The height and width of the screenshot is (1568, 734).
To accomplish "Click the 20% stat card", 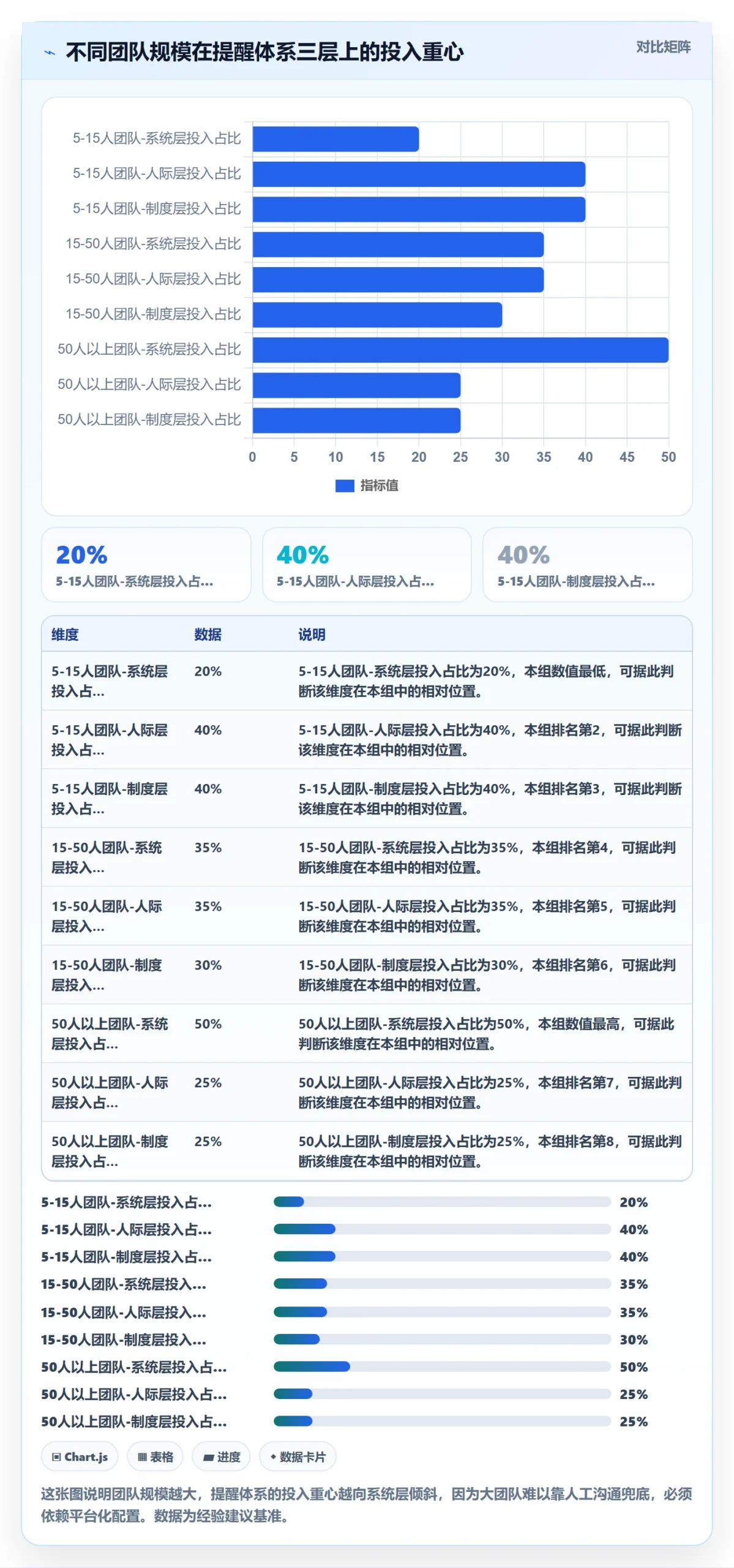I will click(x=146, y=565).
